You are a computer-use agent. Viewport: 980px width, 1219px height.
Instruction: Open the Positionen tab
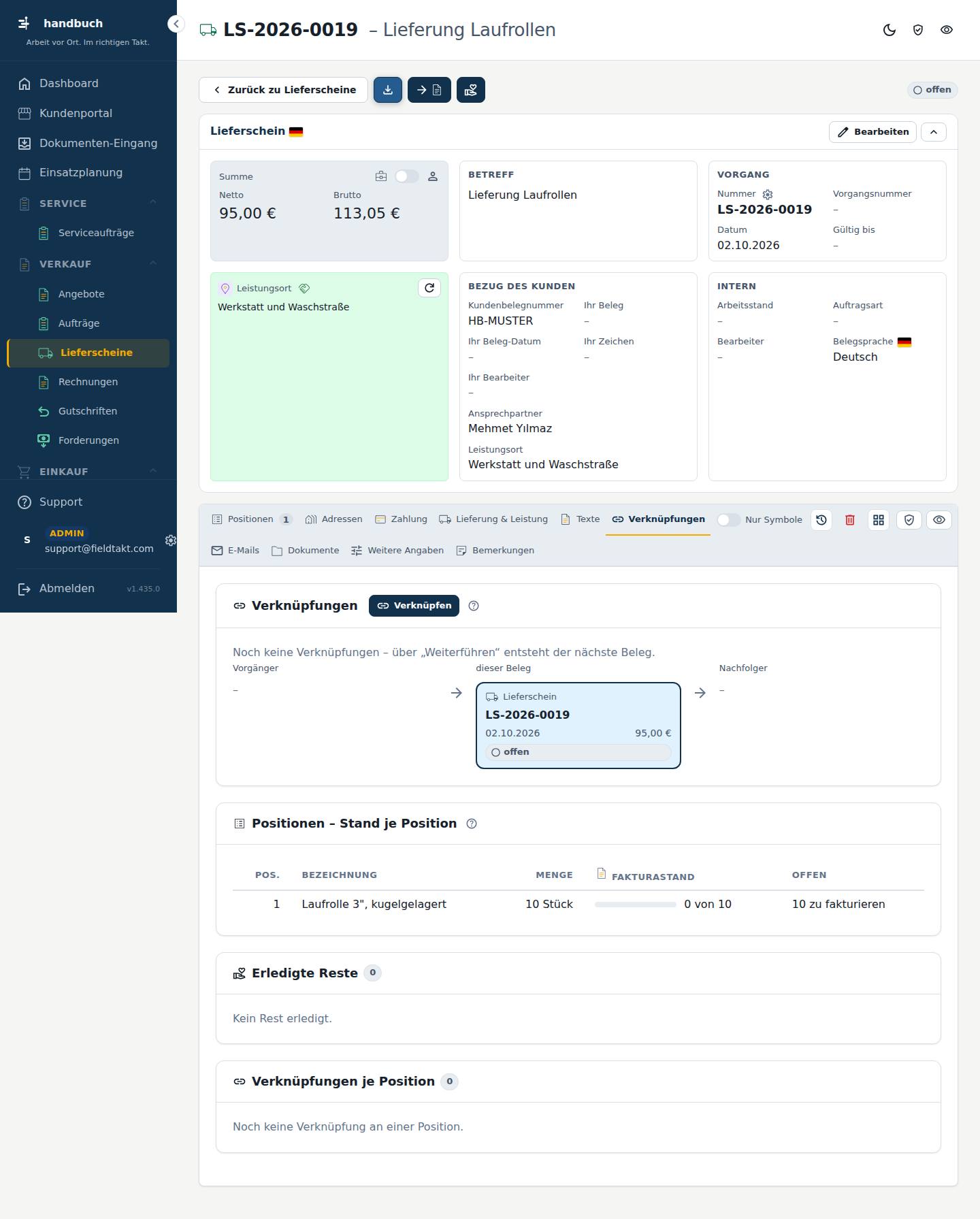tap(252, 519)
